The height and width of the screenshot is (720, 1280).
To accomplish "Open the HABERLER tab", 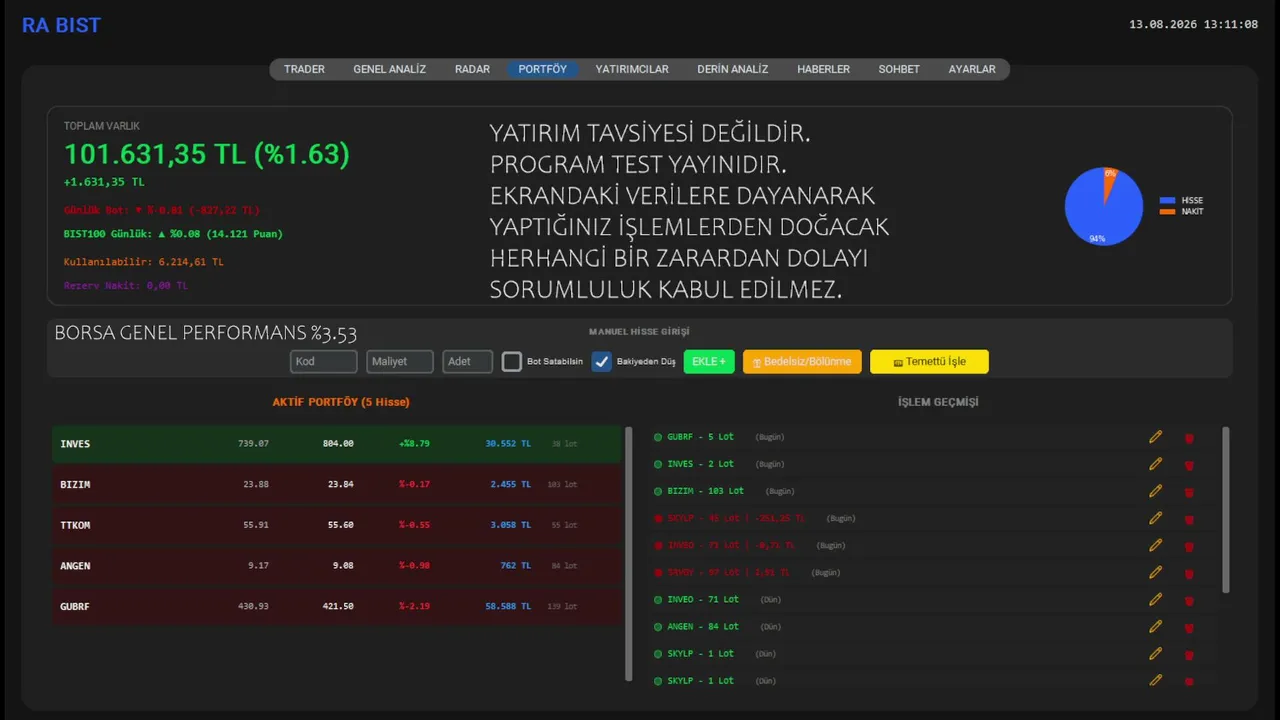I will click(x=823, y=69).
